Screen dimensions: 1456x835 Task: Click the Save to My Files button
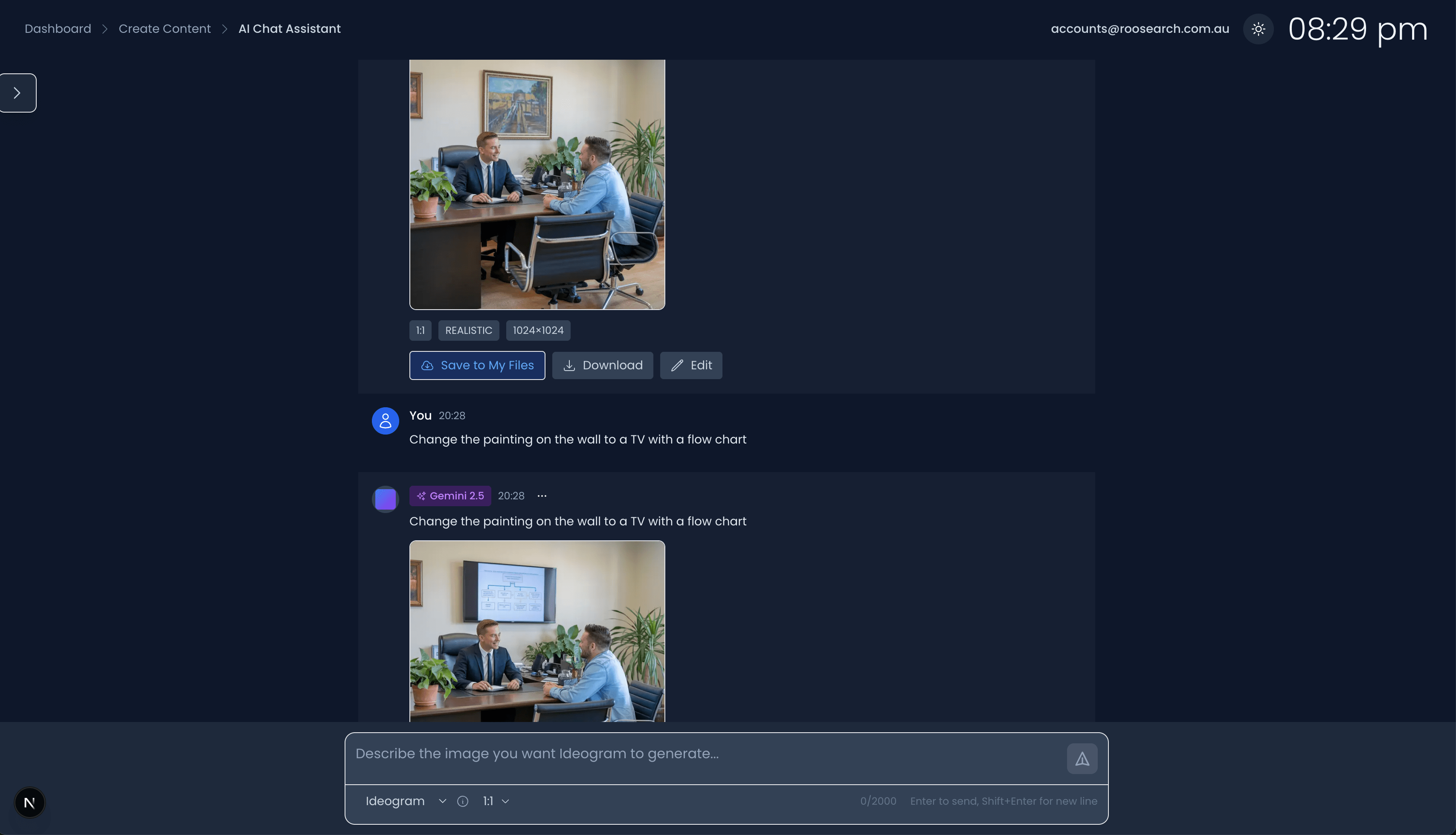477,365
